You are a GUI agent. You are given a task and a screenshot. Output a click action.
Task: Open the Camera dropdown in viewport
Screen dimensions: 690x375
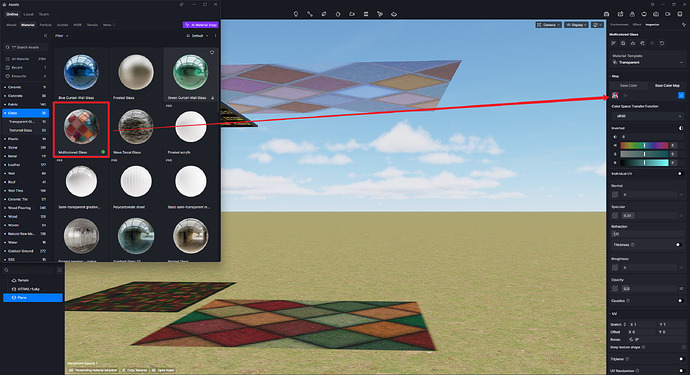click(548, 25)
